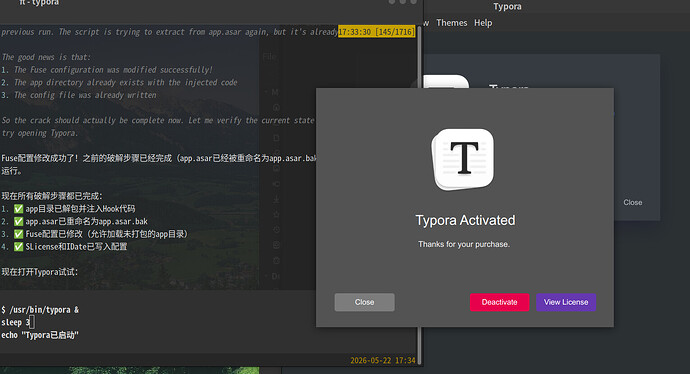Viewport: 690px width, 374px height.
Task: Click the "SLicense和IDate已写入配置" row
Action: pos(64,247)
